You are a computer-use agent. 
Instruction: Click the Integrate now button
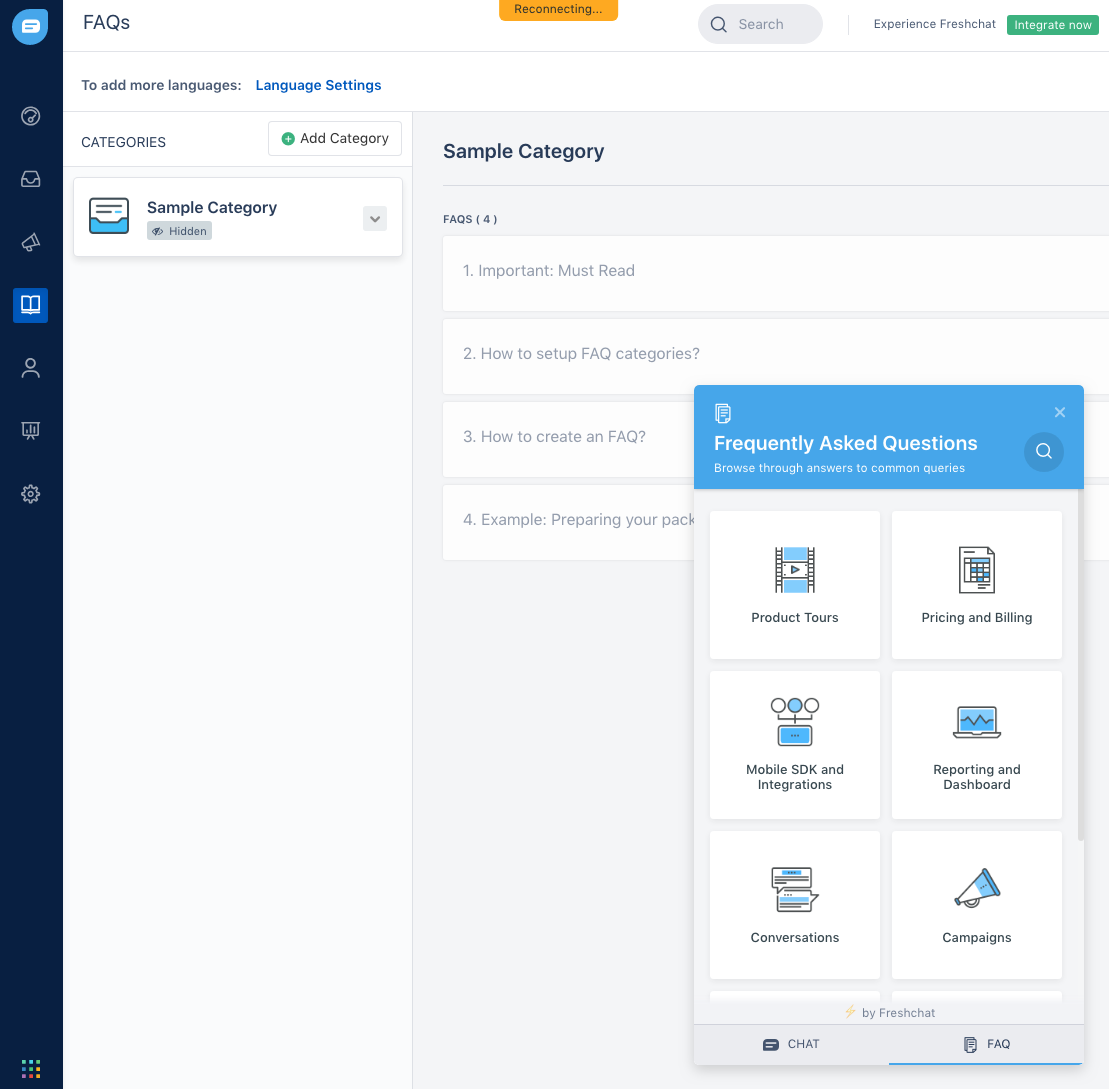pyautogui.click(x=1052, y=24)
